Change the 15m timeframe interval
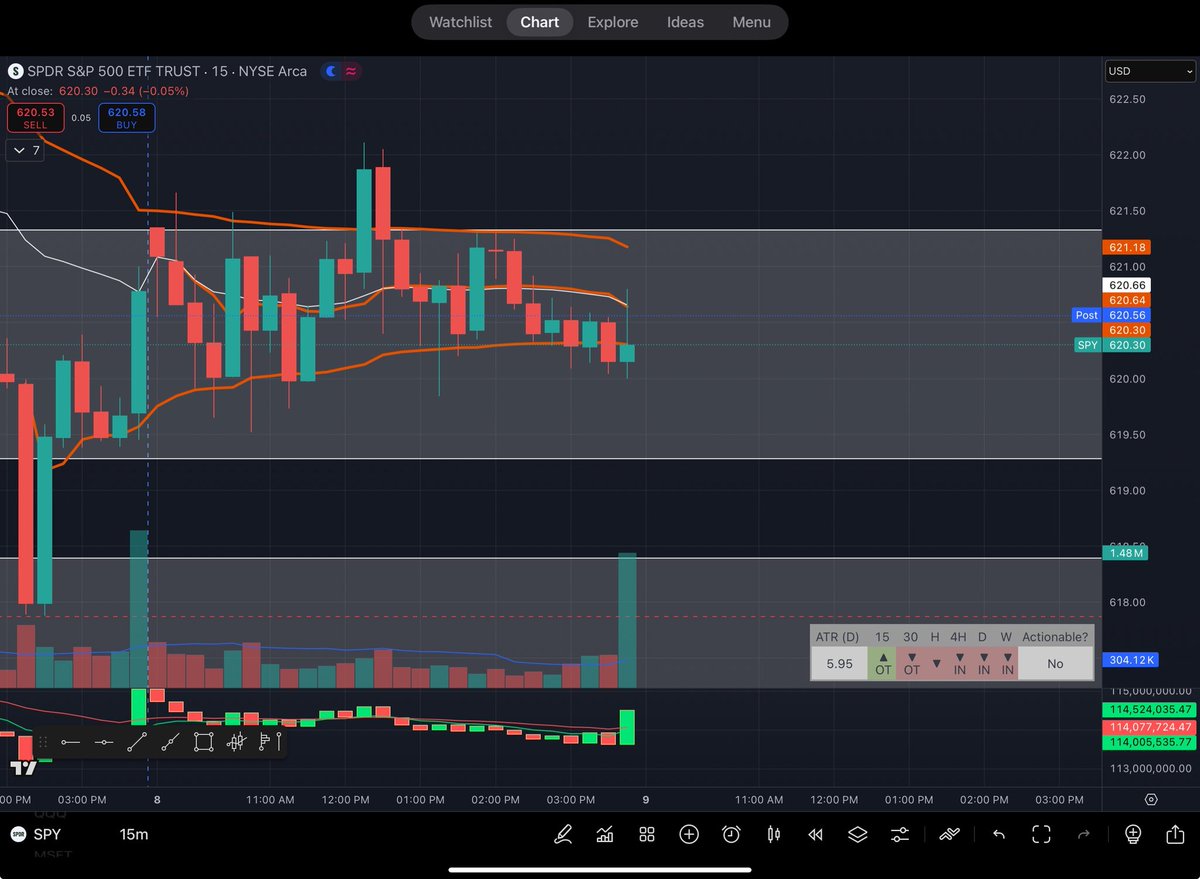The height and width of the screenshot is (879, 1200). 134,834
